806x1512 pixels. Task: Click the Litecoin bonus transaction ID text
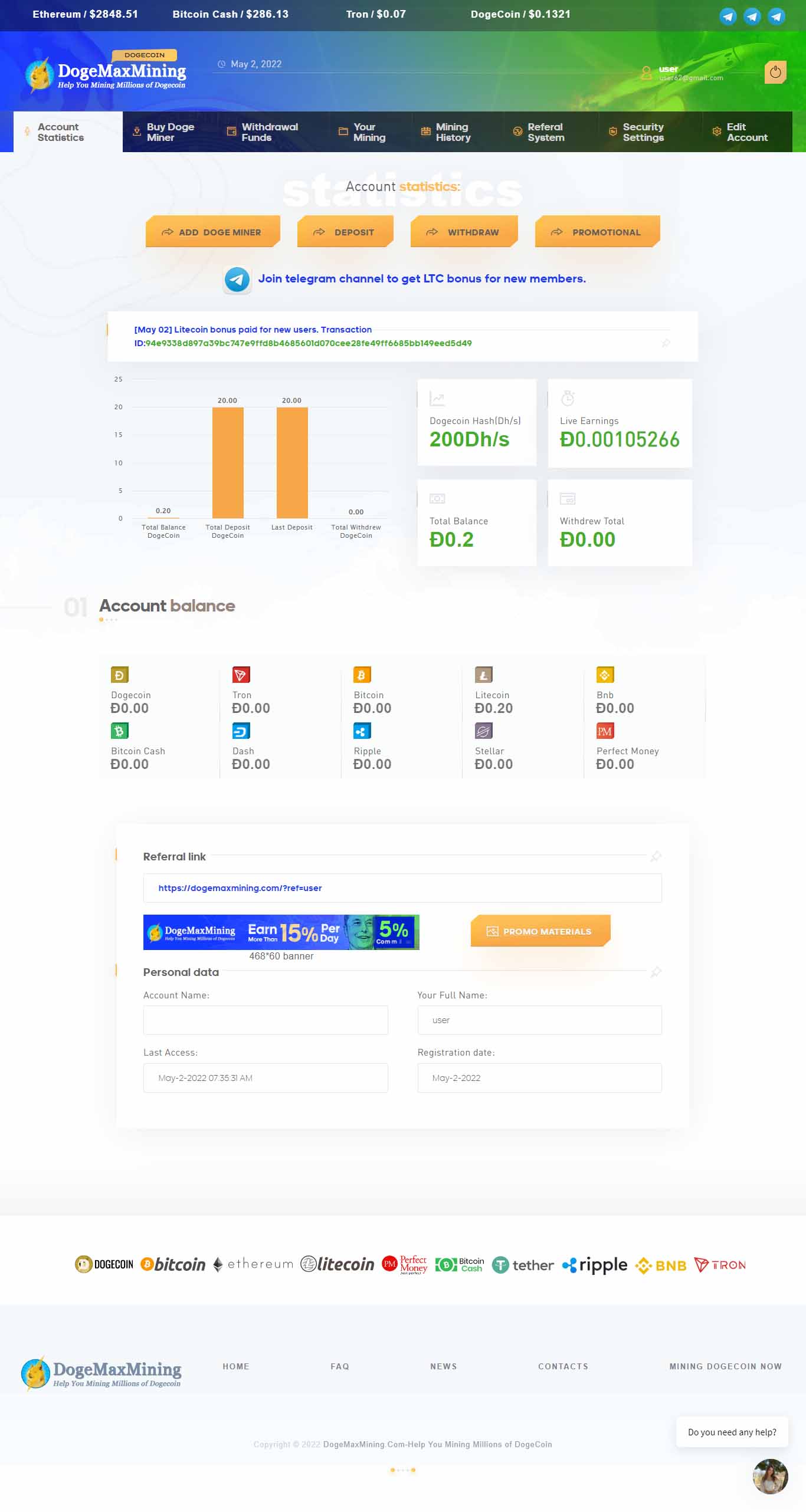pos(309,343)
